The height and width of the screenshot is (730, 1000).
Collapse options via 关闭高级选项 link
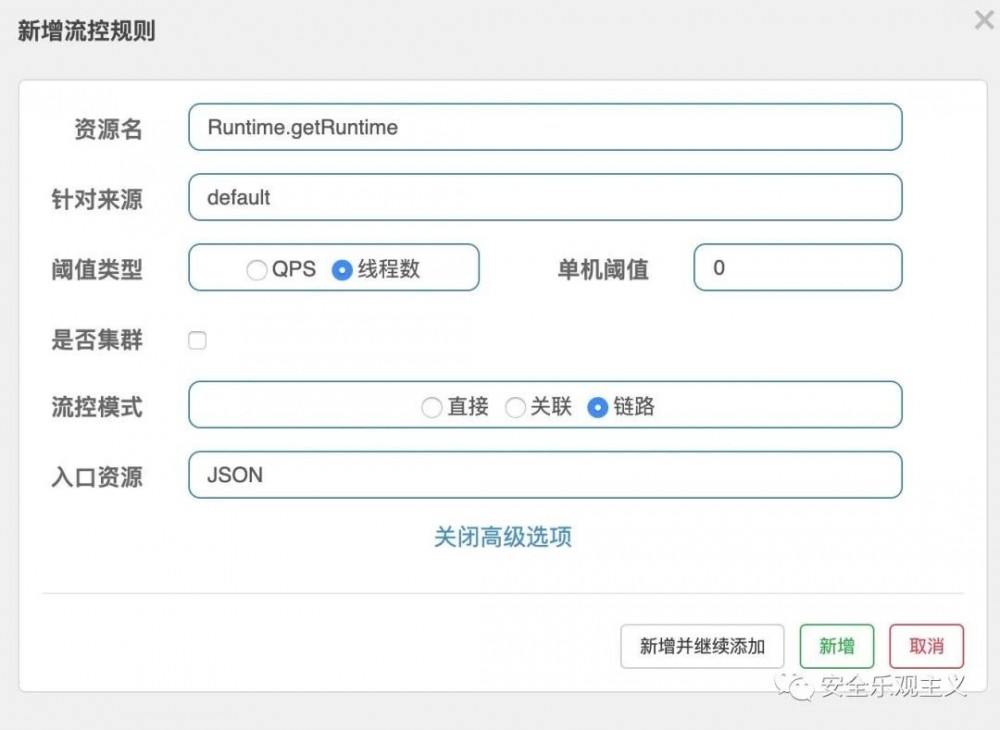[503, 537]
